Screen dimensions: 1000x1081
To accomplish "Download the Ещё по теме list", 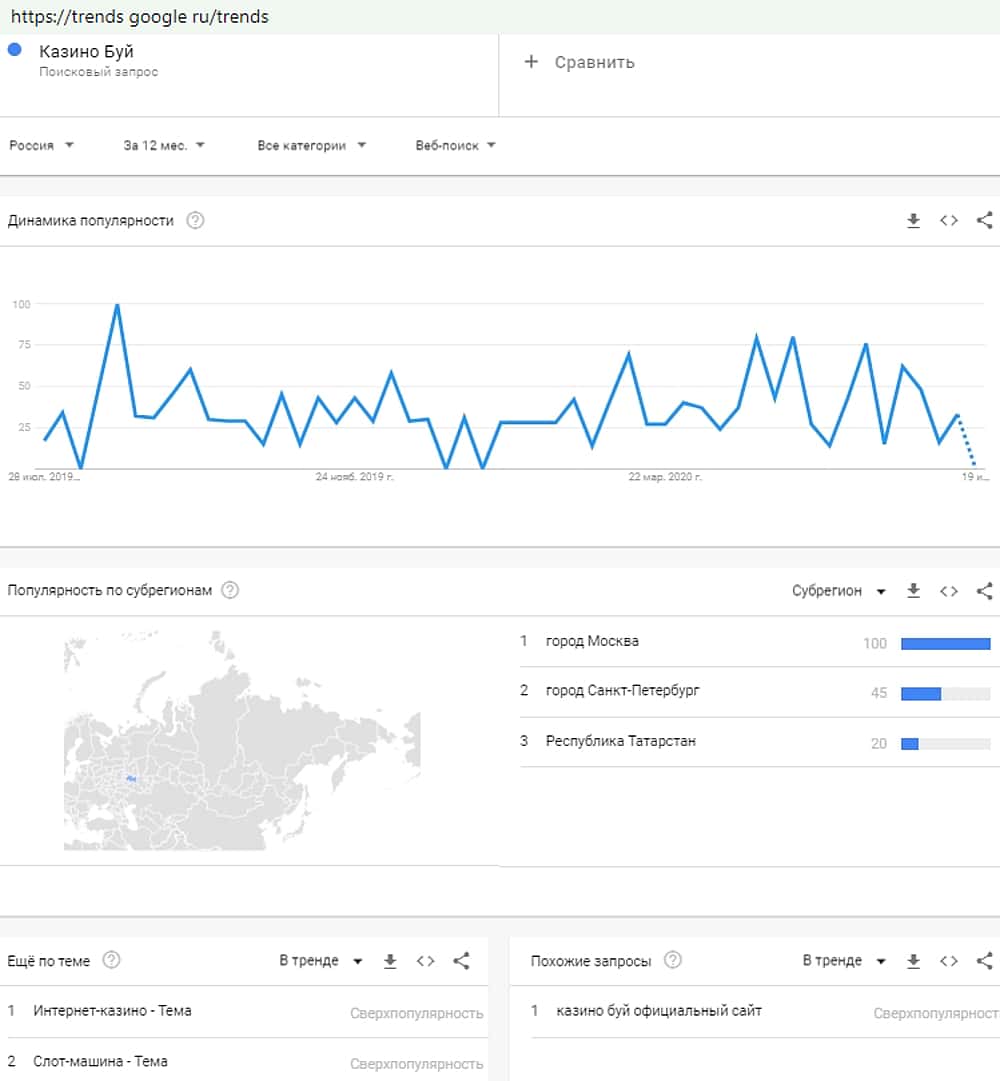I will [390, 961].
